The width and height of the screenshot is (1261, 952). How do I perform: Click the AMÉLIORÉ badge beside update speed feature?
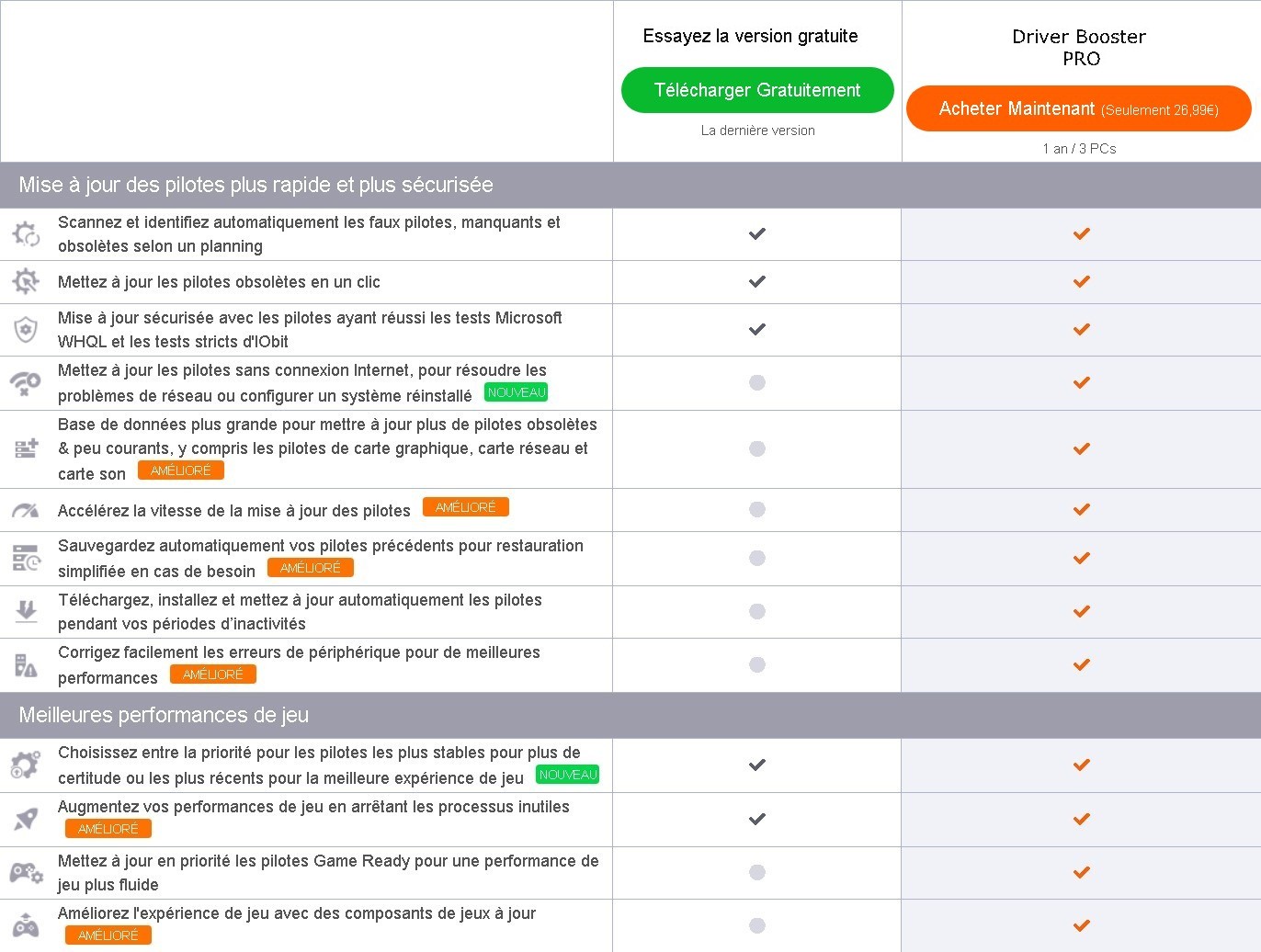[x=465, y=507]
